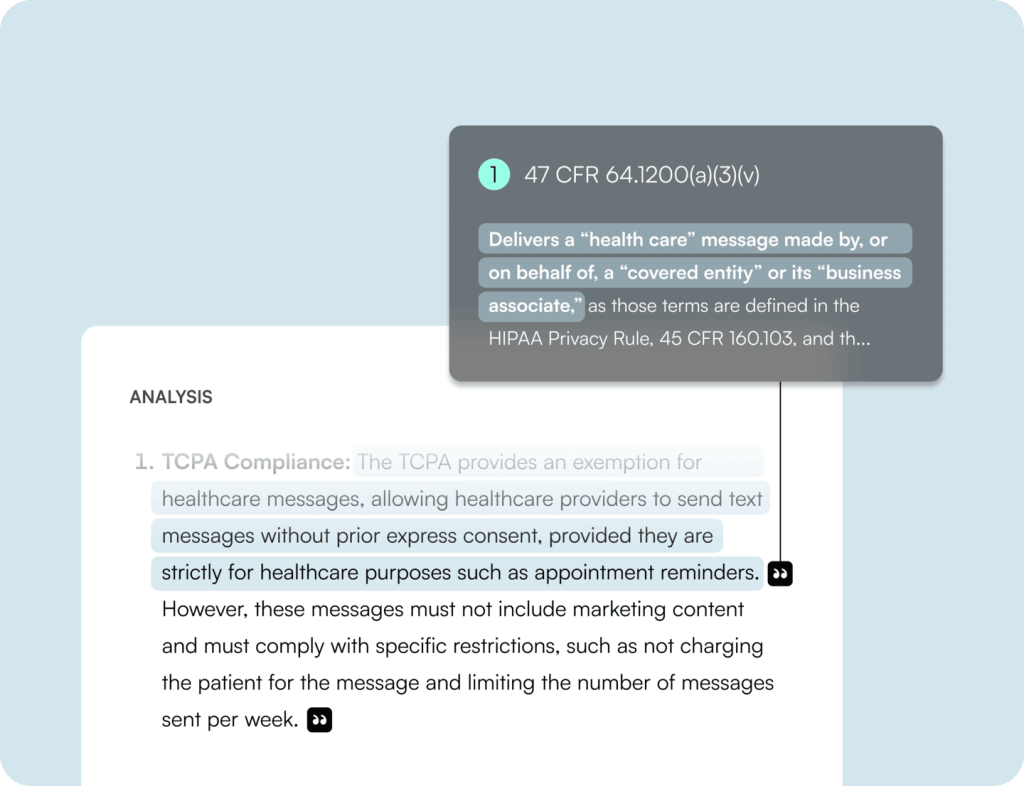Click "as those terms are defined in the" text

[x=723, y=306]
